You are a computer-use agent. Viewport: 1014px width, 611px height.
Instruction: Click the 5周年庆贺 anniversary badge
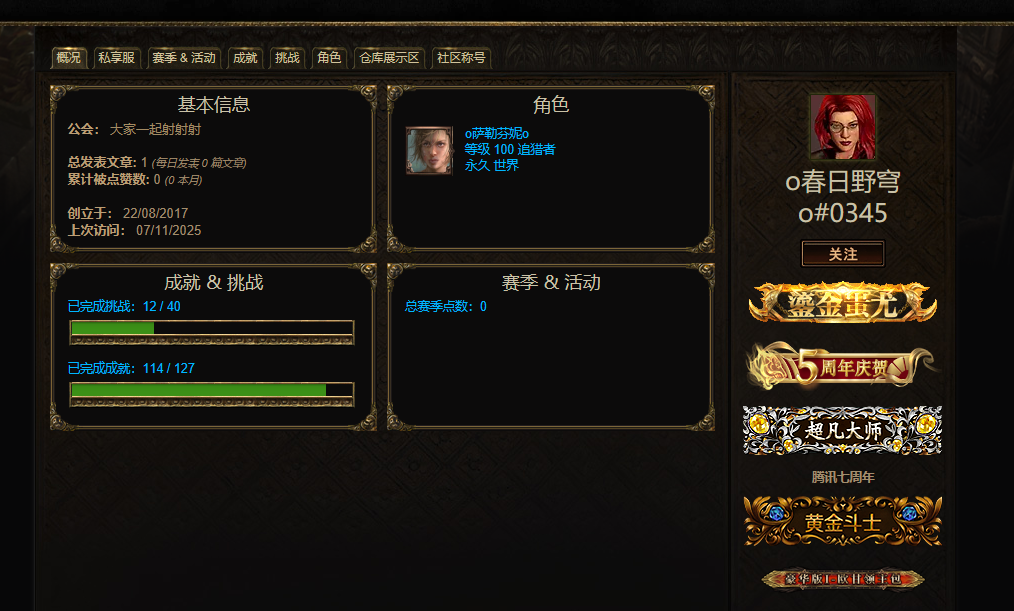coord(843,367)
